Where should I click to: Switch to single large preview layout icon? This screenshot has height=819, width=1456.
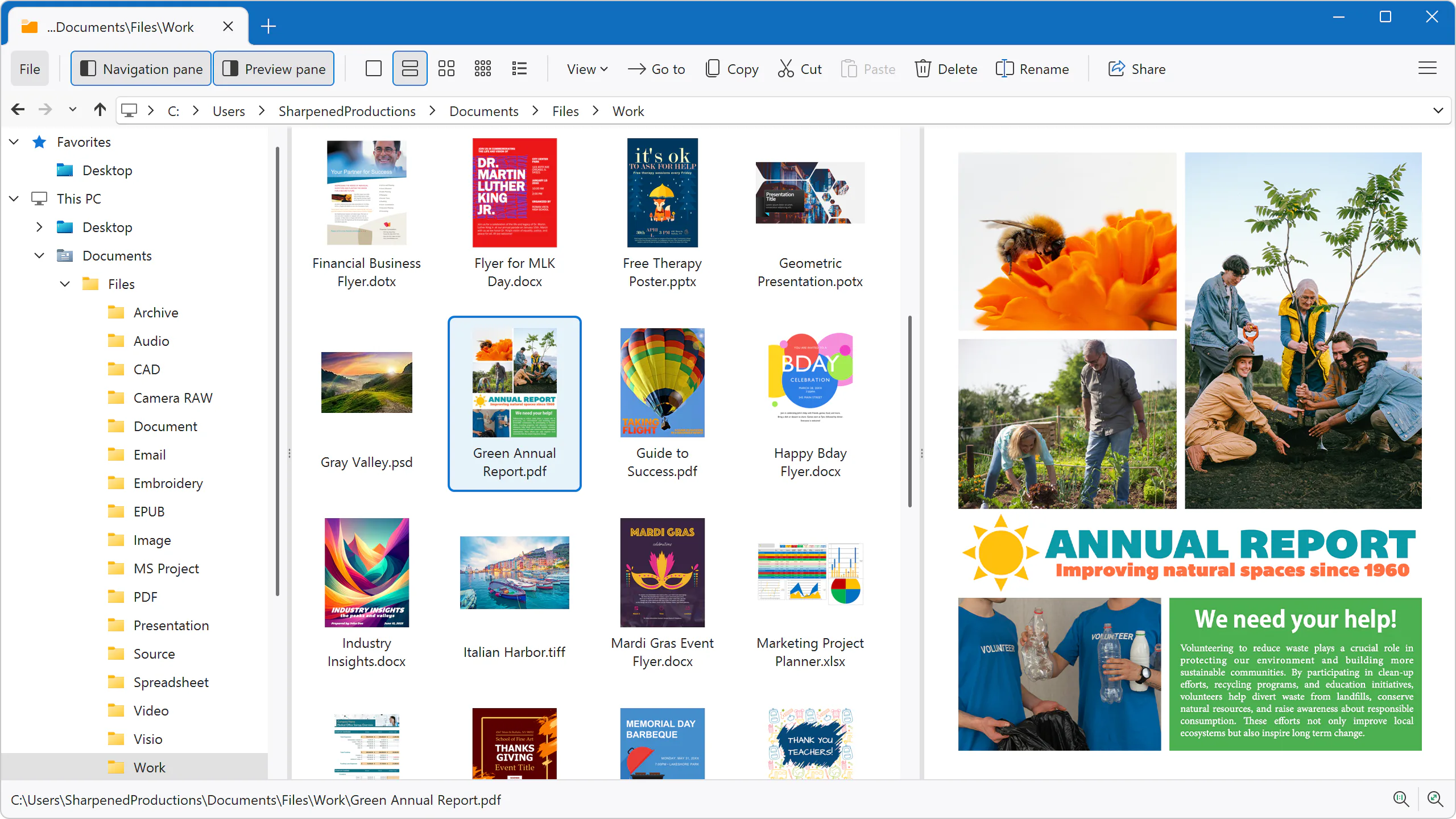point(374,69)
